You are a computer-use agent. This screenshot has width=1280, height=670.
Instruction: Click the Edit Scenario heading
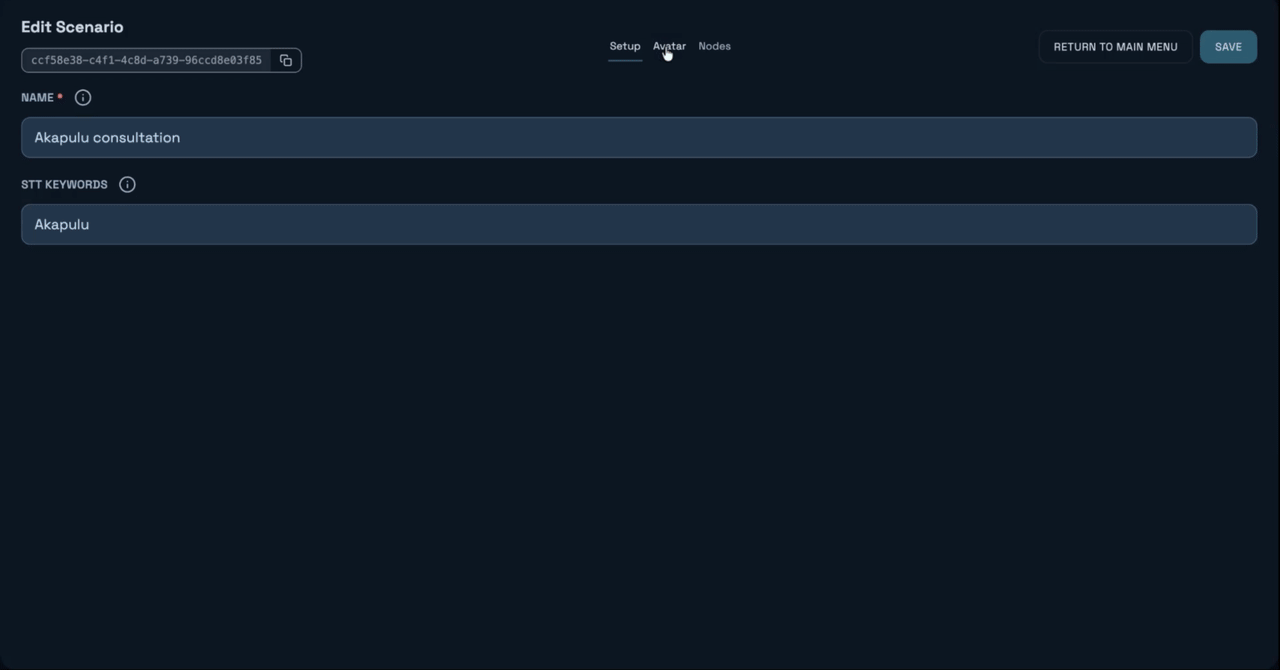click(x=72, y=27)
